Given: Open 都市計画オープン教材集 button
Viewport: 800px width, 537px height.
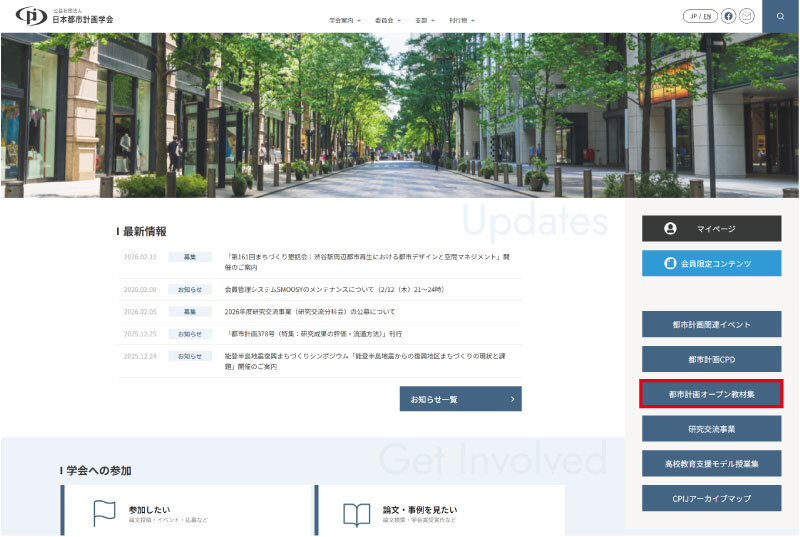Looking at the screenshot, I should [711, 394].
